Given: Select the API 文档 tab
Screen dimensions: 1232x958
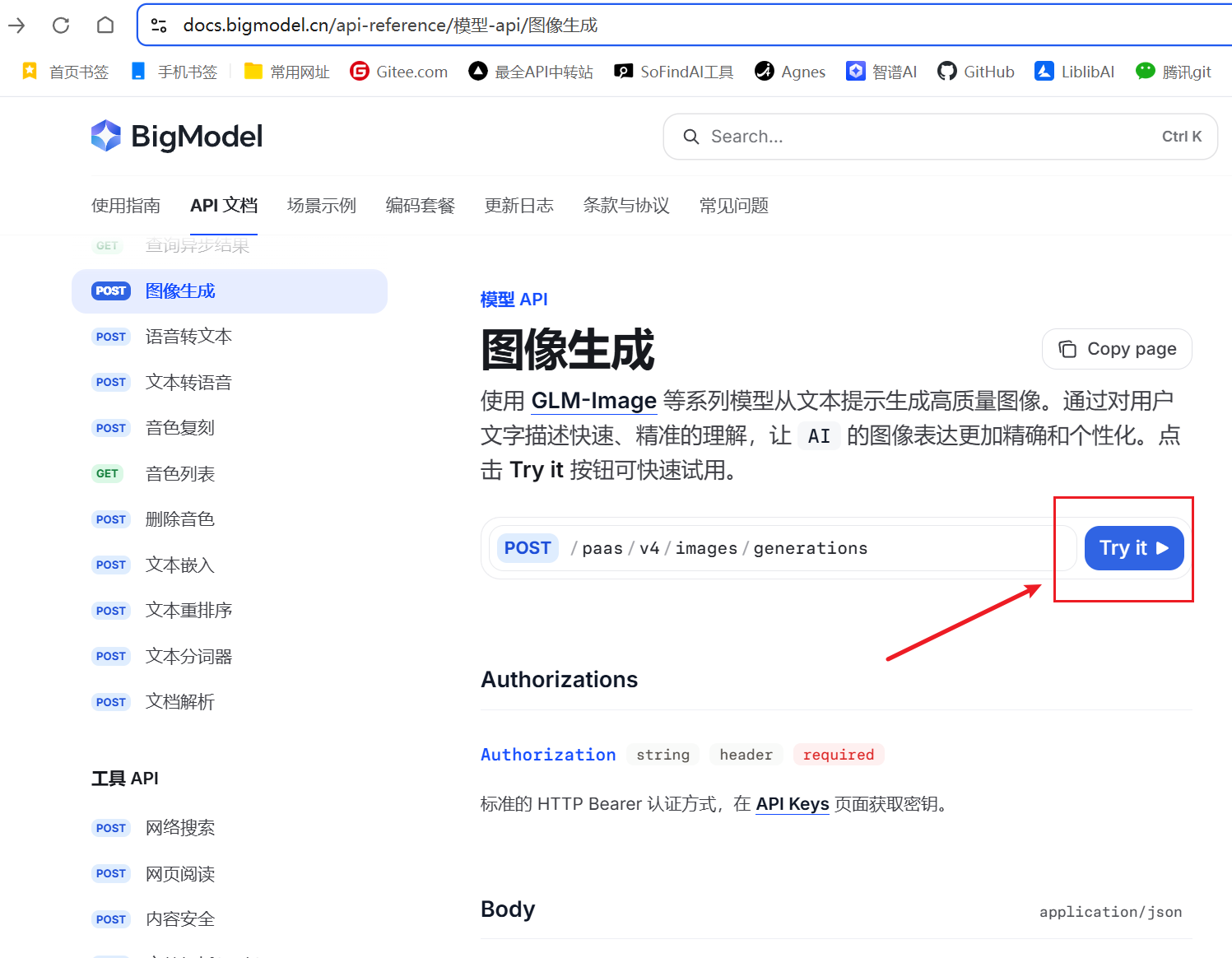Looking at the screenshot, I should 224,206.
